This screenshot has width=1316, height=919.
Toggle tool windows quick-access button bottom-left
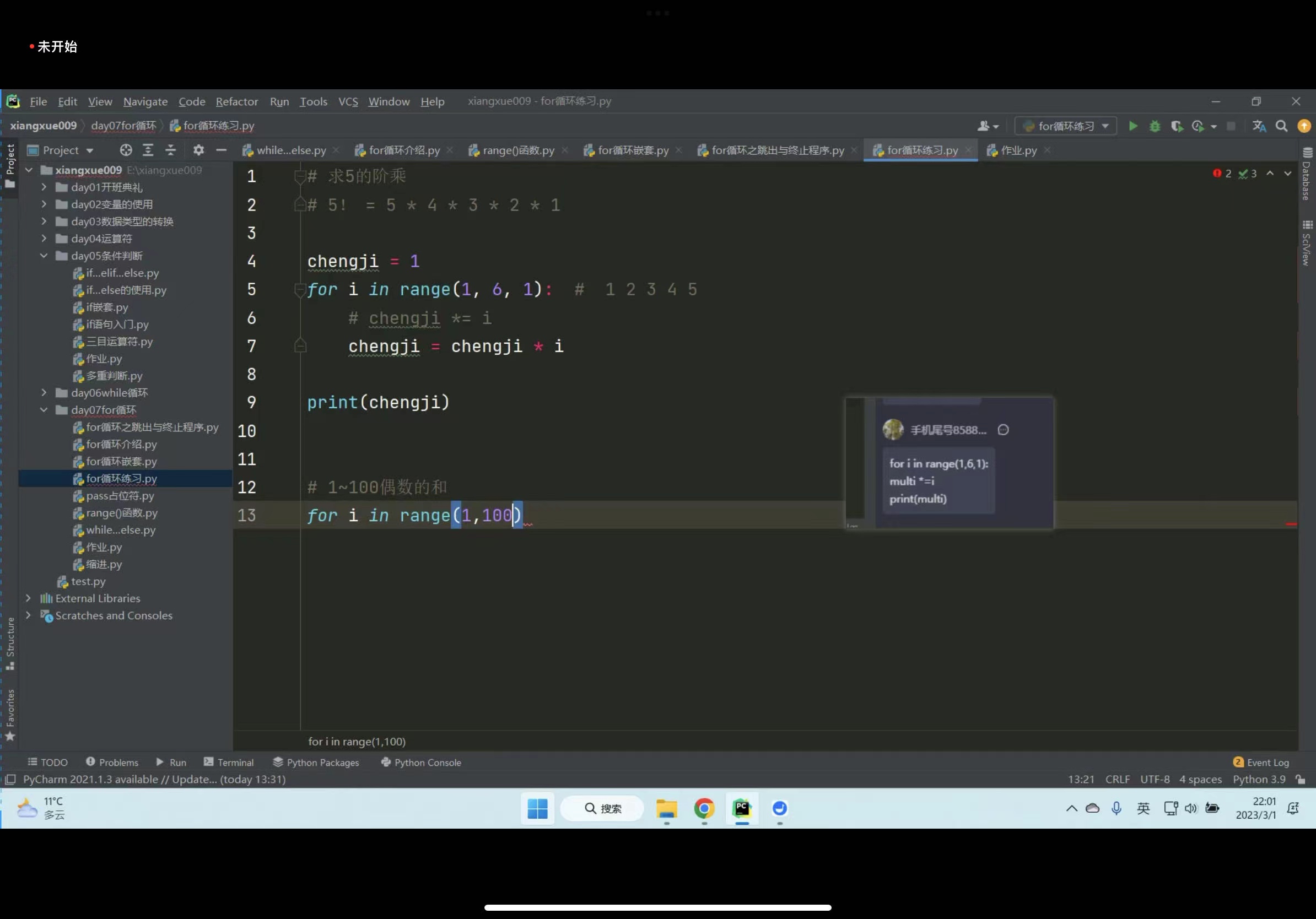pyautogui.click(x=10, y=779)
